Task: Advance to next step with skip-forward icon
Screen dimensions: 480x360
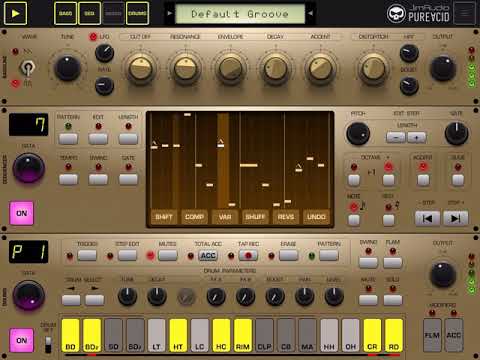Action: [456, 218]
